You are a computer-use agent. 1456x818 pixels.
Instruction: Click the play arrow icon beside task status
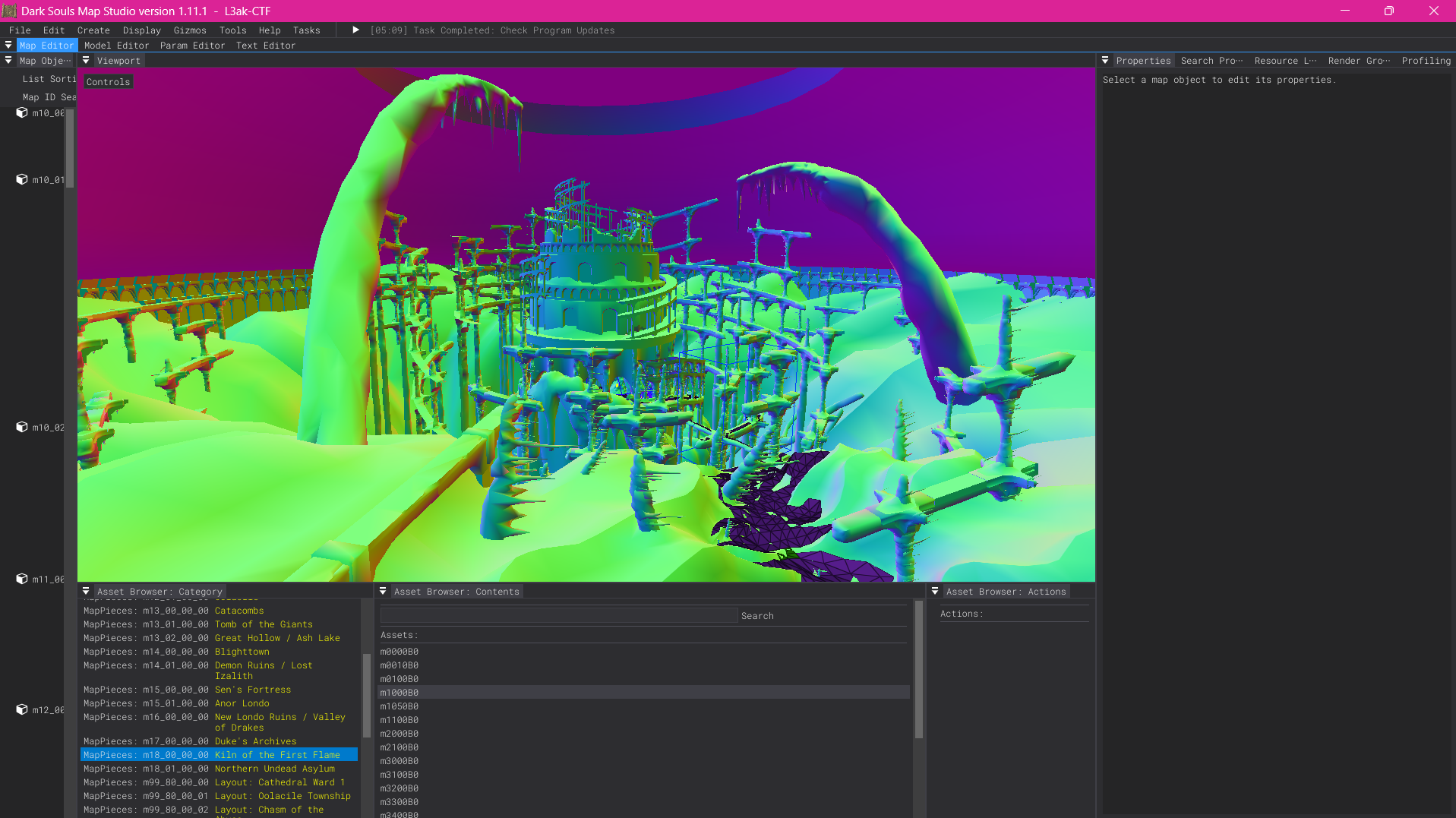point(355,30)
